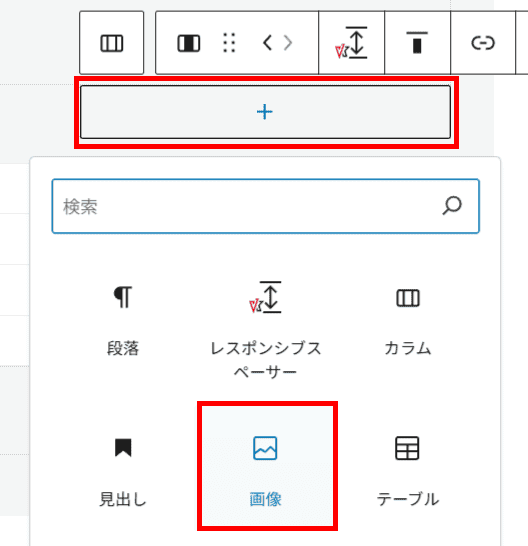Move column left with left chevron
528x546 pixels.
pyautogui.click(x=267, y=43)
